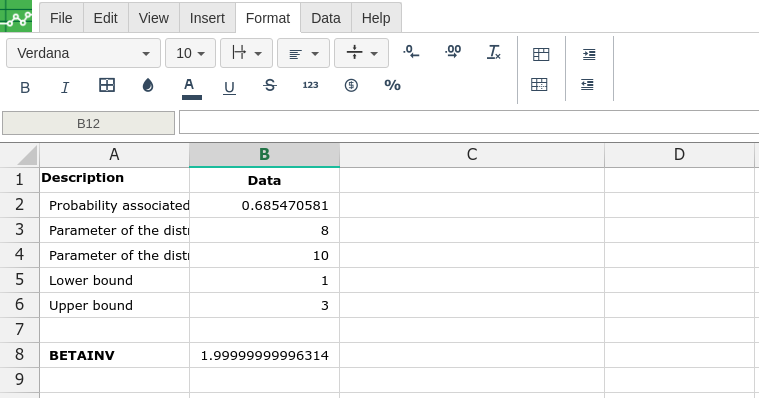
Task: Select cell B8 with BETAINV result
Action: (264, 355)
